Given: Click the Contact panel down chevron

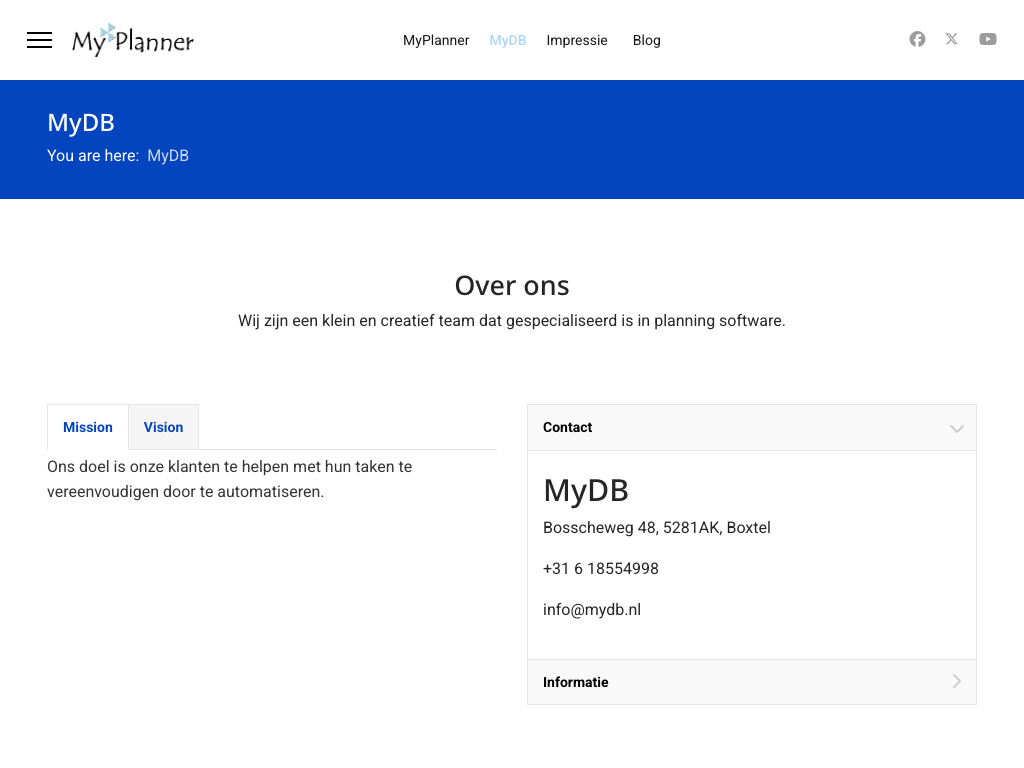Looking at the screenshot, I should click(957, 428).
